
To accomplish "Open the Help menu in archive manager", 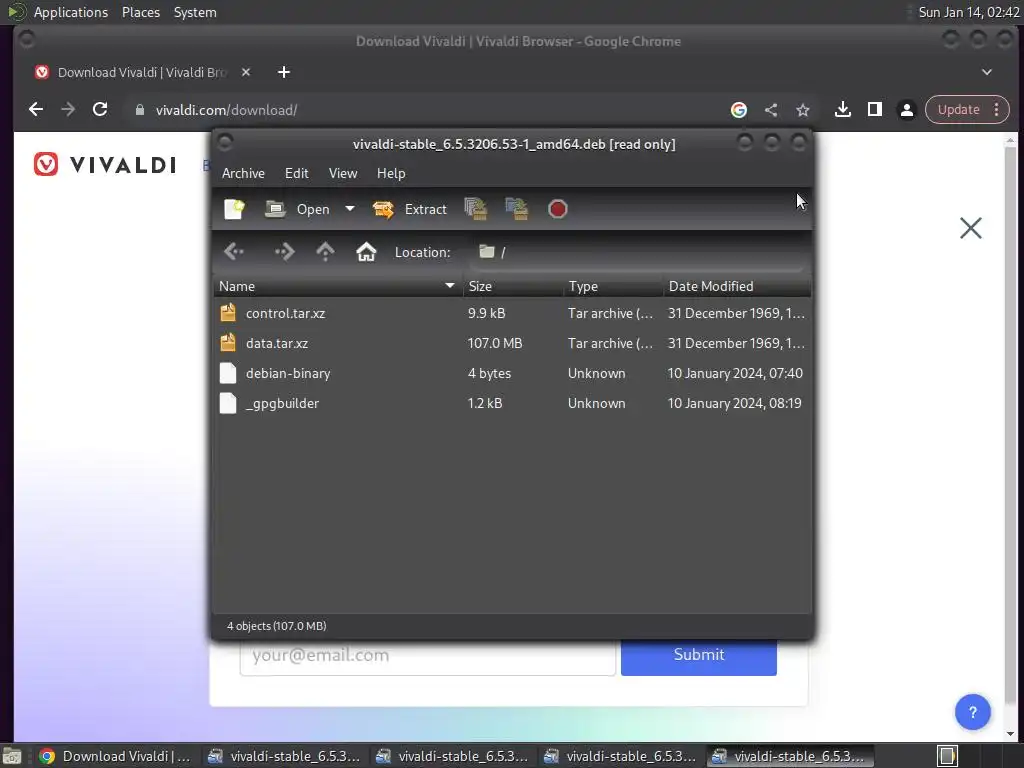I will click(x=391, y=173).
